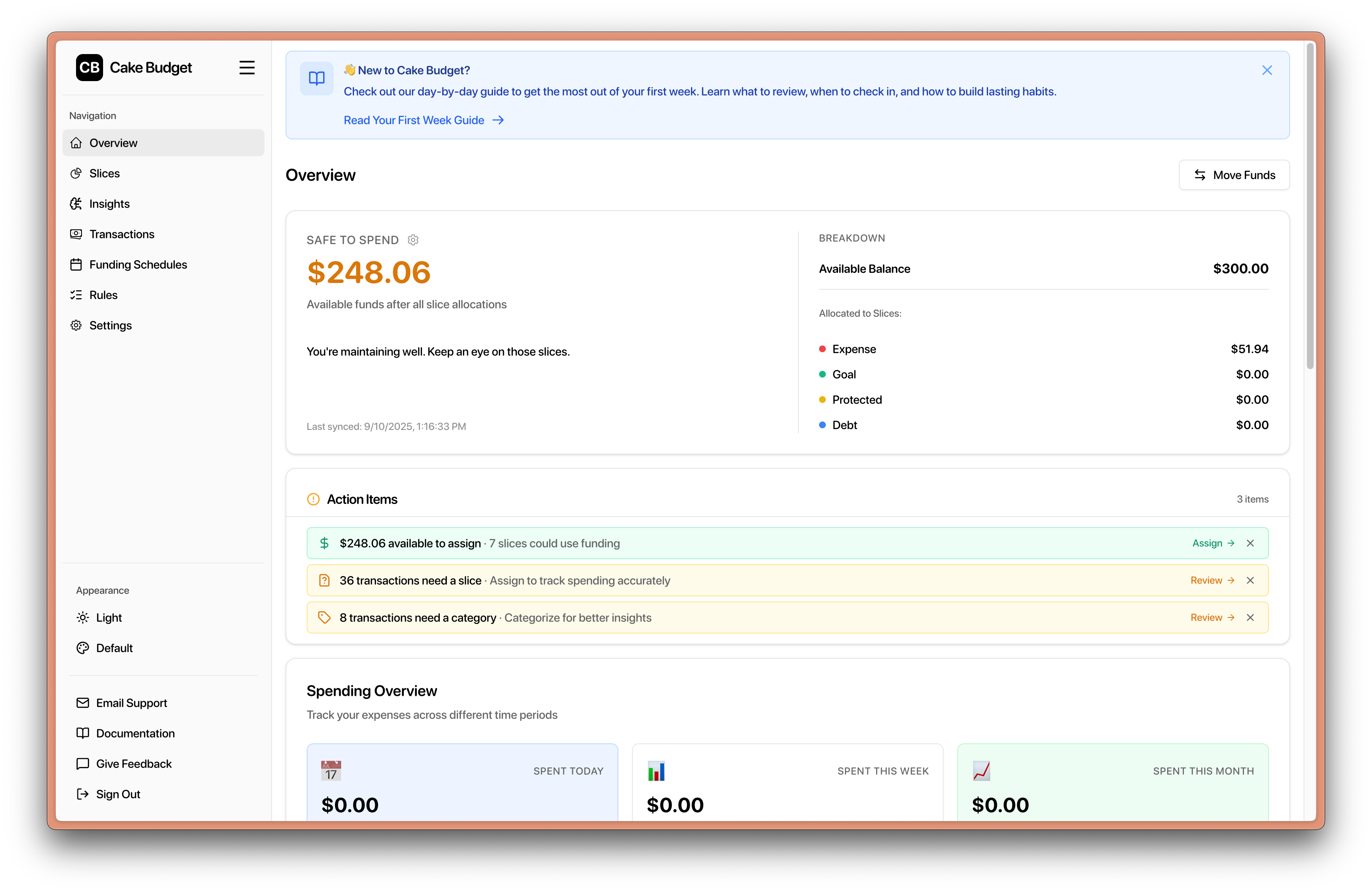This screenshot has height=892, width=1372.
Task: Click the Transactions card icon
Action: click(77, 234)
